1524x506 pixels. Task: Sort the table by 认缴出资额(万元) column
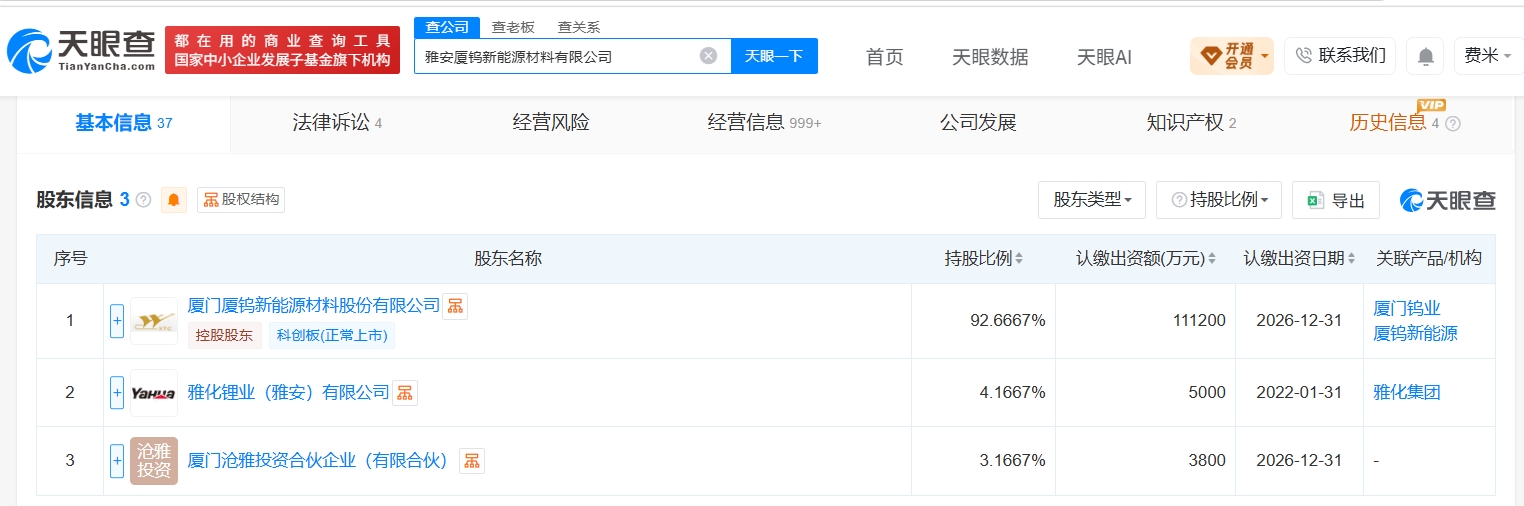click(x=1145, y=258)
